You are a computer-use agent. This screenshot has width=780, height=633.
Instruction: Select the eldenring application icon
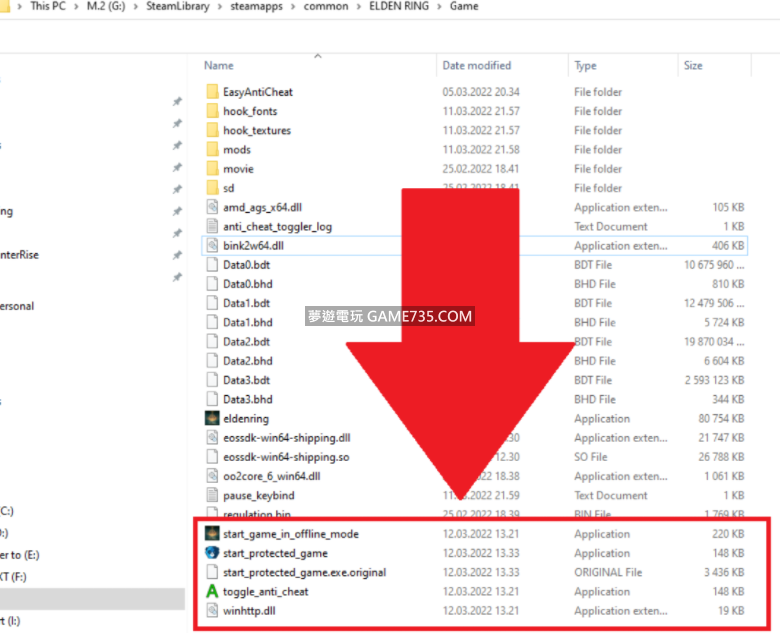point(212,419)
